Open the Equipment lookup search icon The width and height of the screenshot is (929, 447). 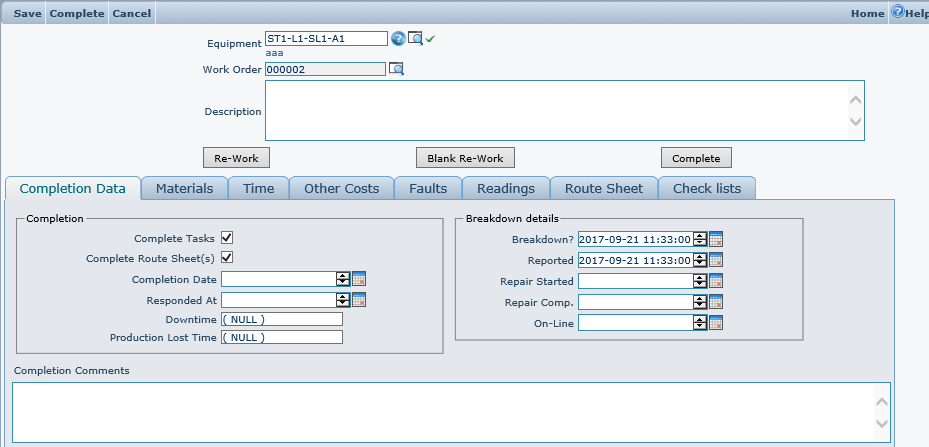point(415,39)
